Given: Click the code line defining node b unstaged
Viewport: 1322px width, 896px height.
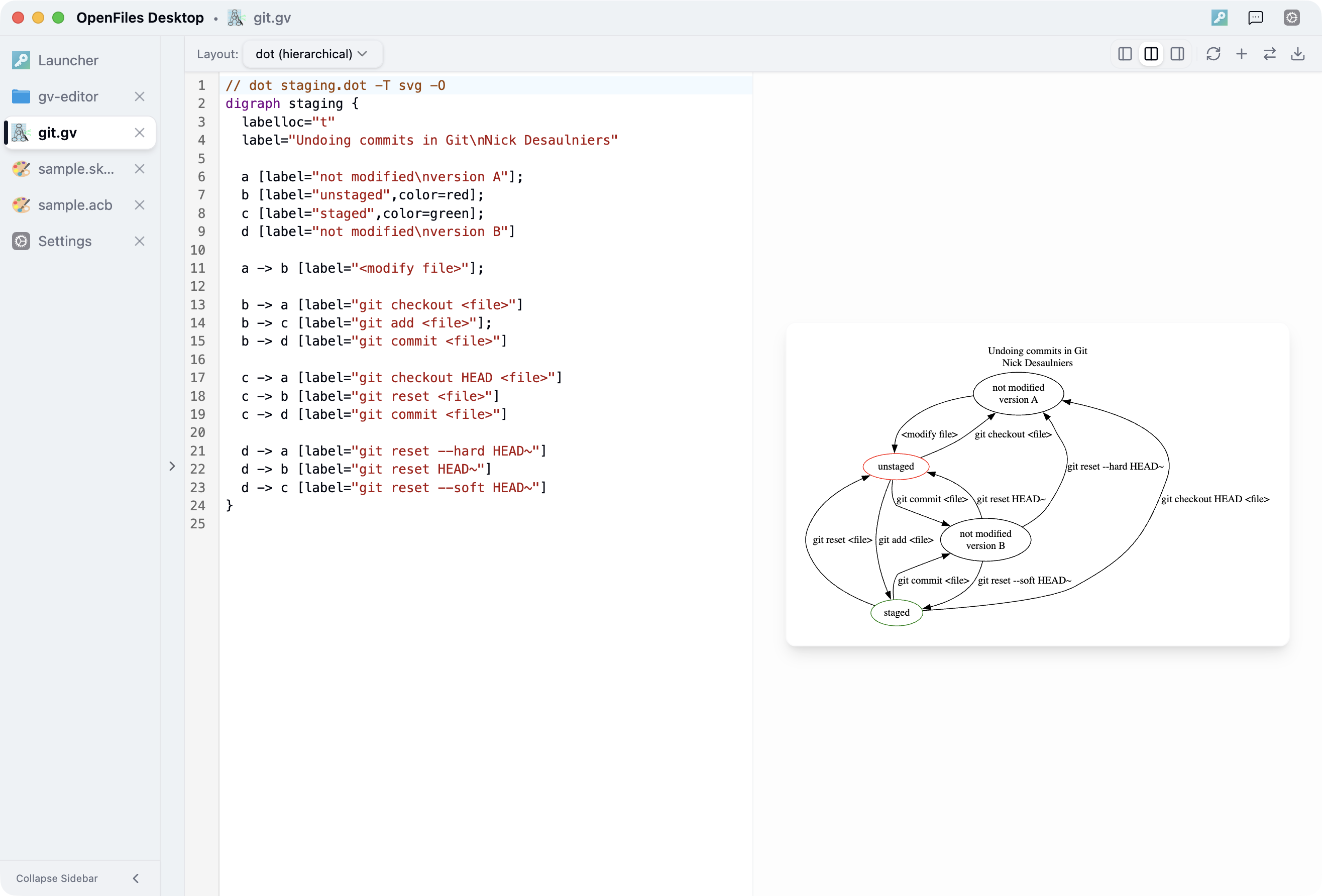Looking at the screenshot, I should coord(362,195).
